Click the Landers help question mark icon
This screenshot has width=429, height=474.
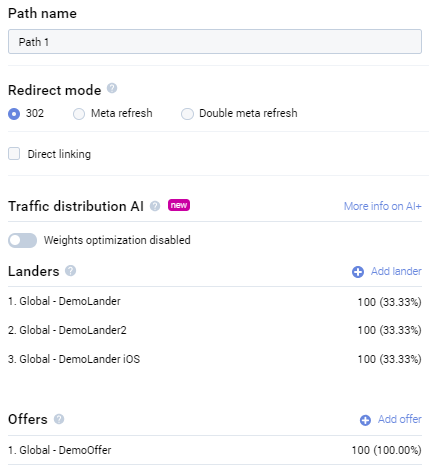pos(70,271)
